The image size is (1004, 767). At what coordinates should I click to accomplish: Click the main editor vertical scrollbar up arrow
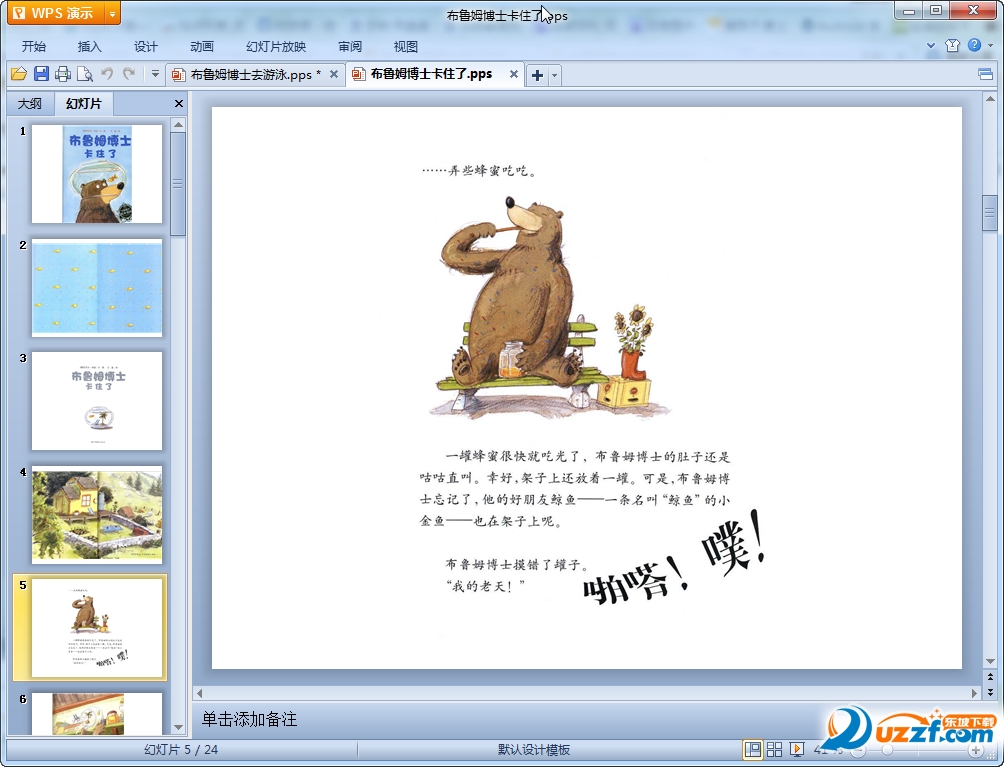tap(990, 99)
